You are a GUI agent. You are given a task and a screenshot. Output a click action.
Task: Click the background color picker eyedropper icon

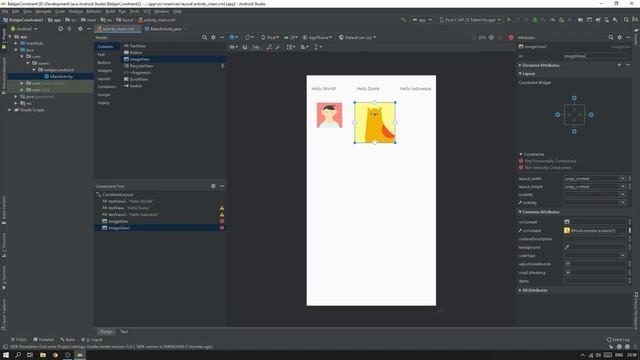point(567,247)
